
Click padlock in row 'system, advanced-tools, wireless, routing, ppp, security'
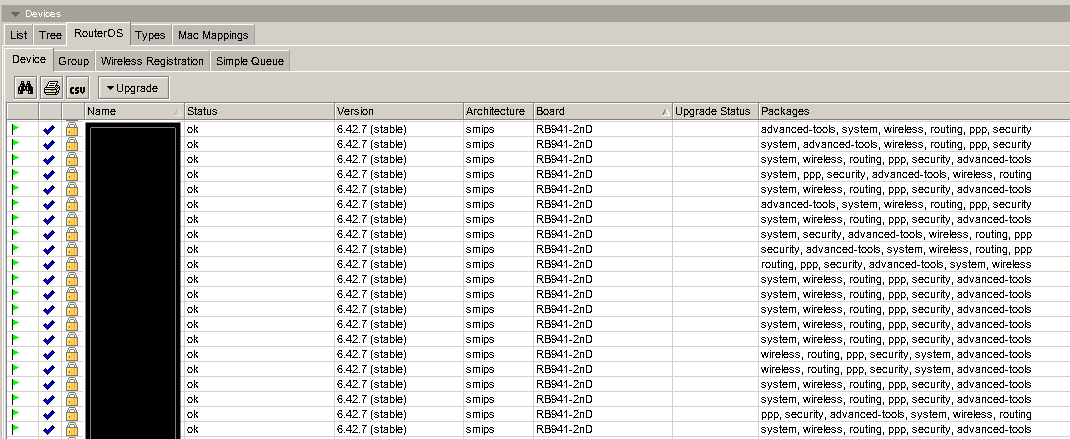pyautogui.click(x=72, y=144)
